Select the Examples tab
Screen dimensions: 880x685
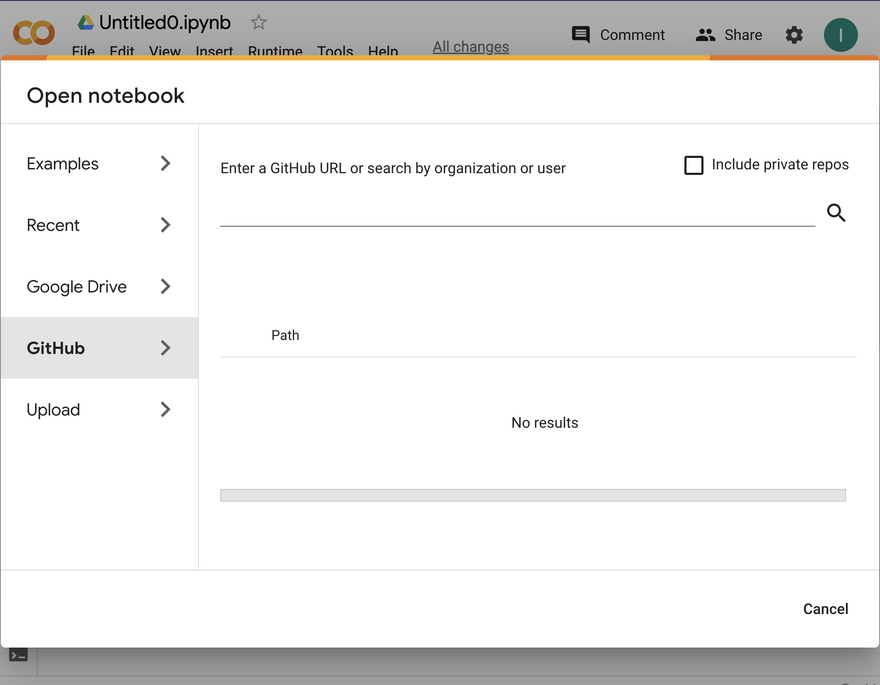[99, 163]
